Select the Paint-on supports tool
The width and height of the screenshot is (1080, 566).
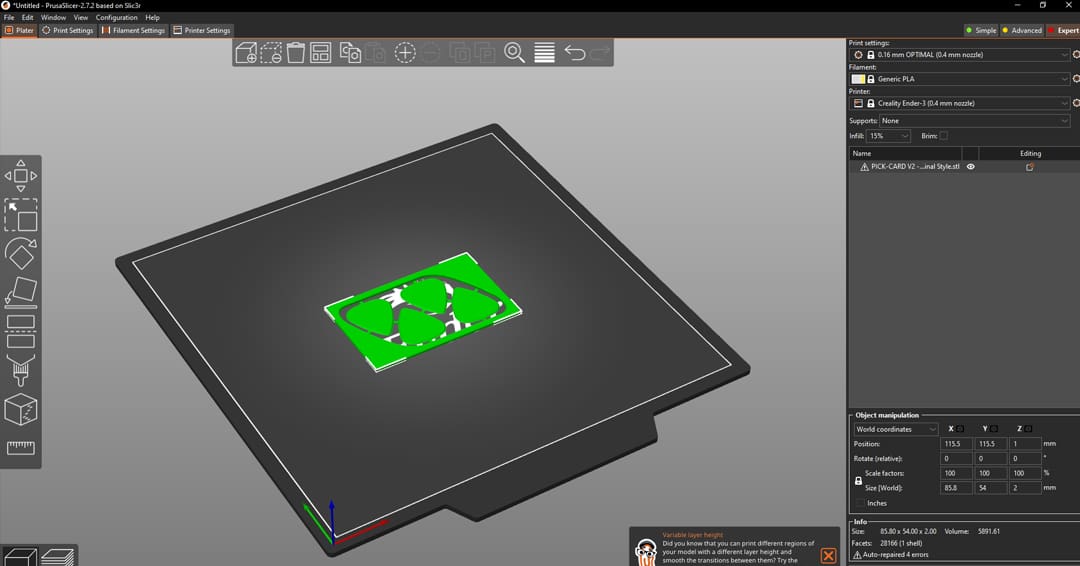[21, 370]
